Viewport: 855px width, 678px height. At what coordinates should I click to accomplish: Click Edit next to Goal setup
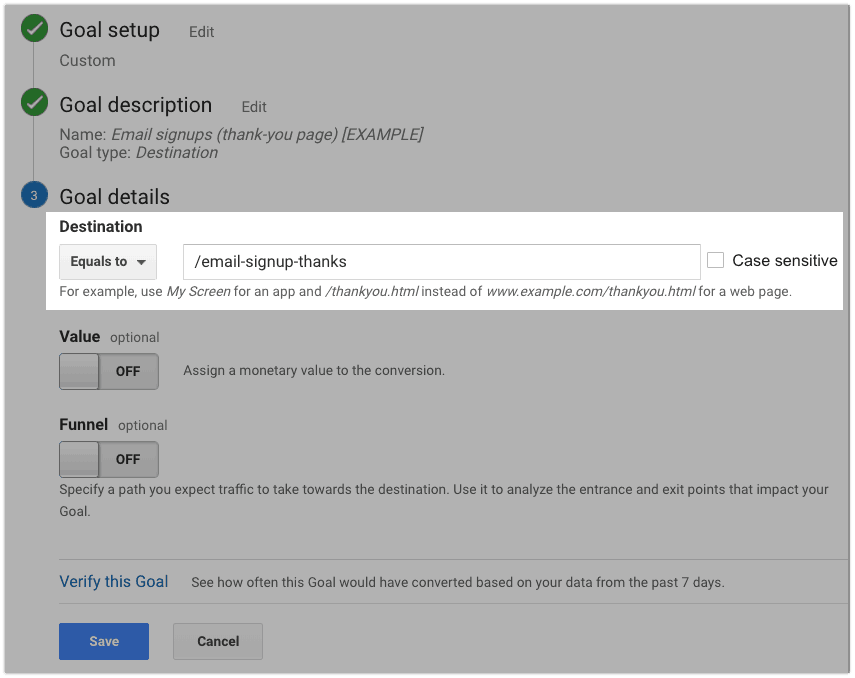201,32
